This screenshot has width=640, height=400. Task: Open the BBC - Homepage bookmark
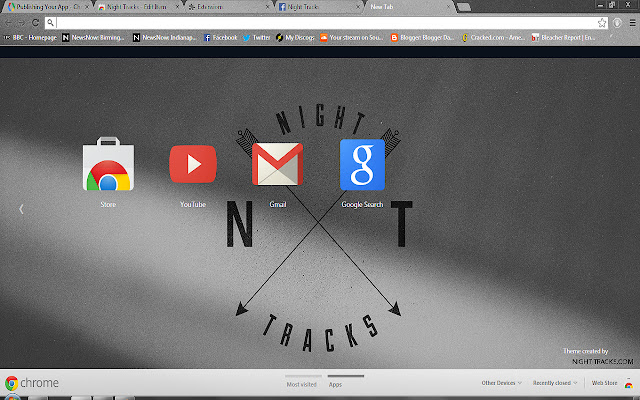31,38
